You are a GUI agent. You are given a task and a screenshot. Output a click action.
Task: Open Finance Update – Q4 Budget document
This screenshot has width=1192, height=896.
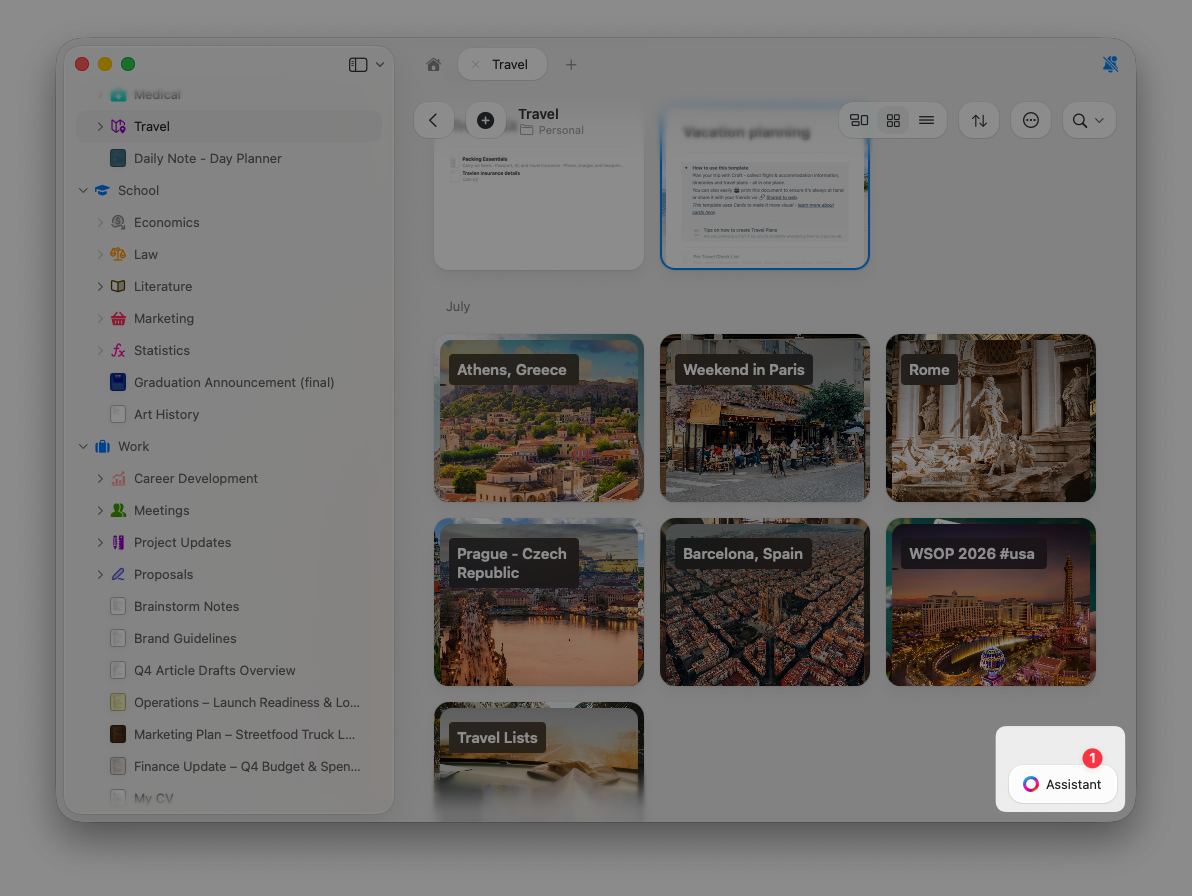point(229,766)
